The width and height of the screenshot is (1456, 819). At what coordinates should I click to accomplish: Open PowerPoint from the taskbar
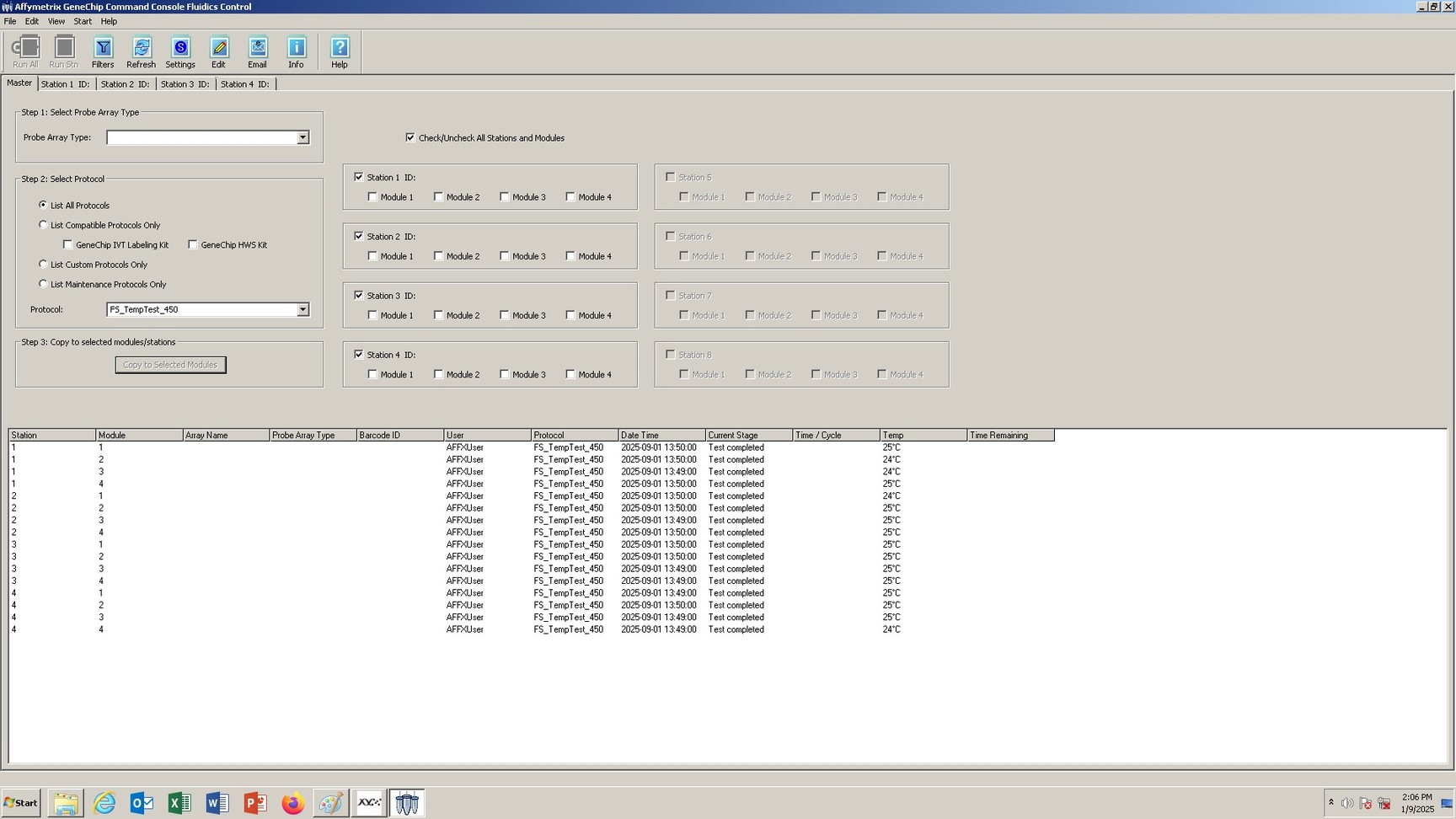pos(255,803)
